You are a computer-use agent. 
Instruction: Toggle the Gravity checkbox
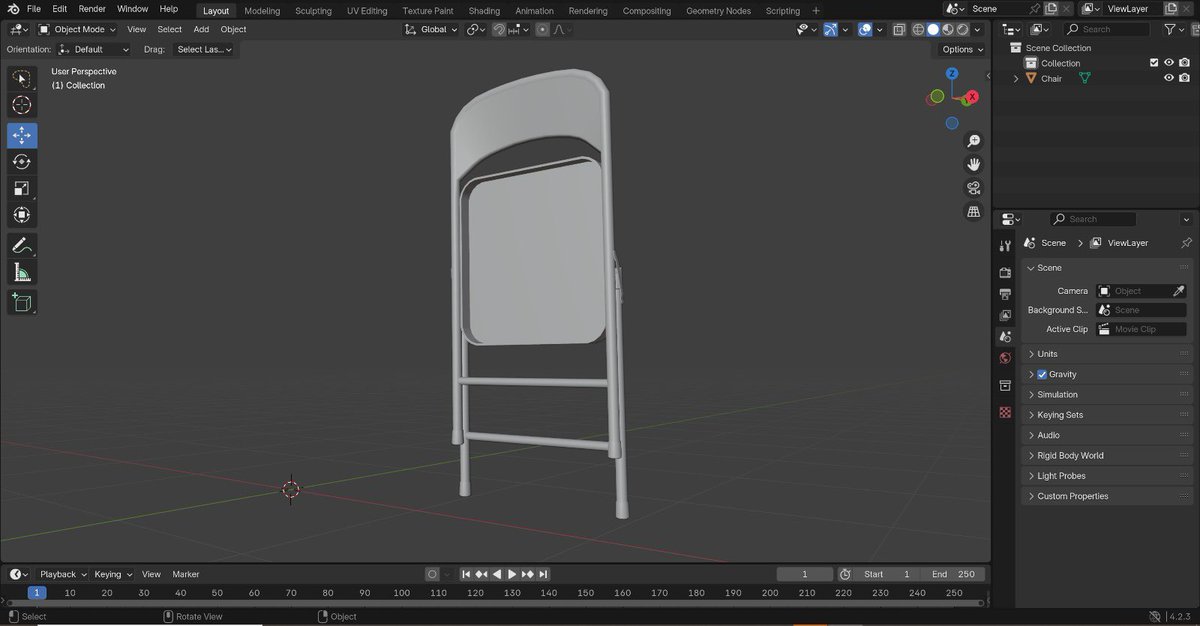pos(1042,374)
